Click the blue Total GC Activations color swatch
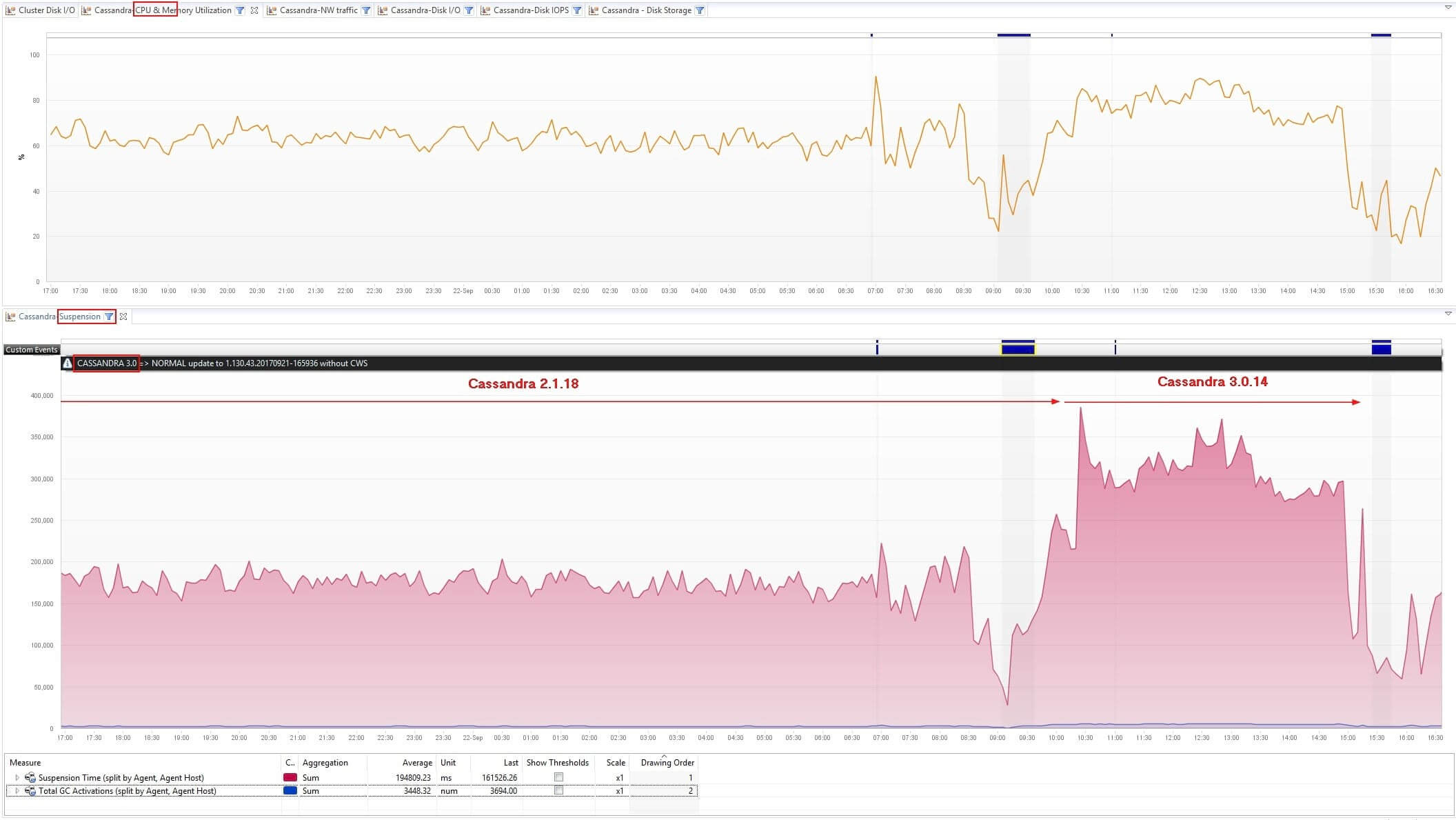This screenshot has width=1456, height=820. pos(290,790)
